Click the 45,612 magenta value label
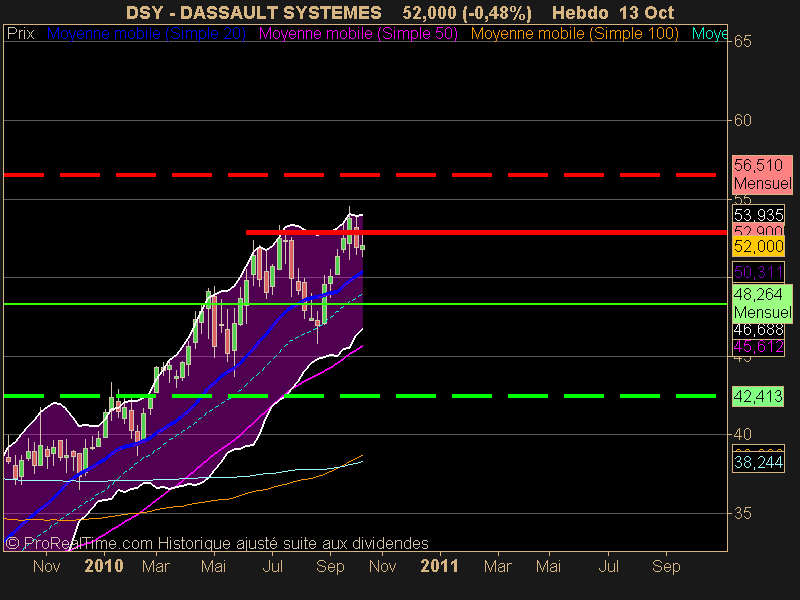The height and width of the screenshot is (600, 800). tap(759, 347)
